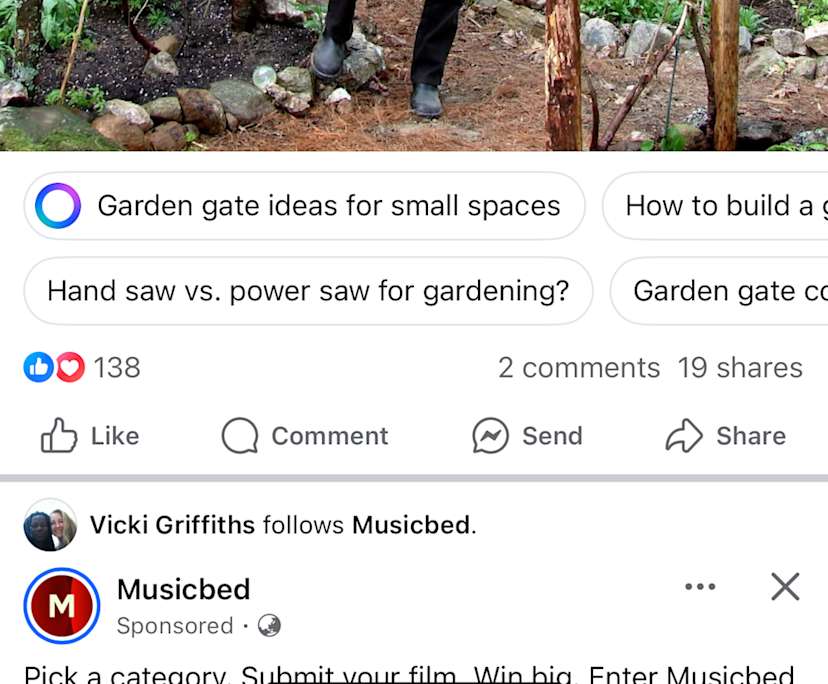Screen dimensions: 828x684
Task: Tap the Meta AI circle icon
Action: pyautogui.click(x=57, y=206)
